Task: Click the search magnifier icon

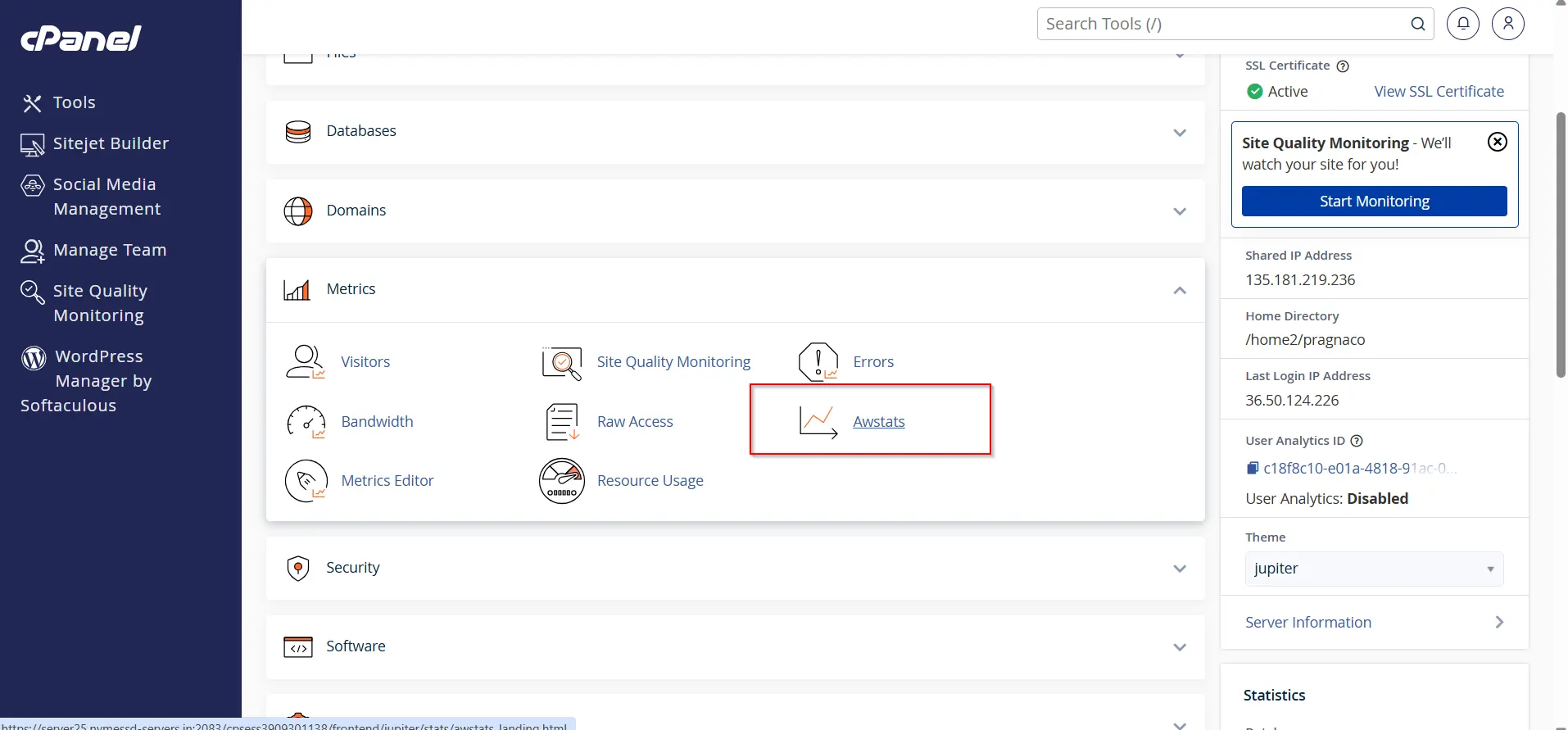Action: pyautogui.click(x=1418, y=24)
